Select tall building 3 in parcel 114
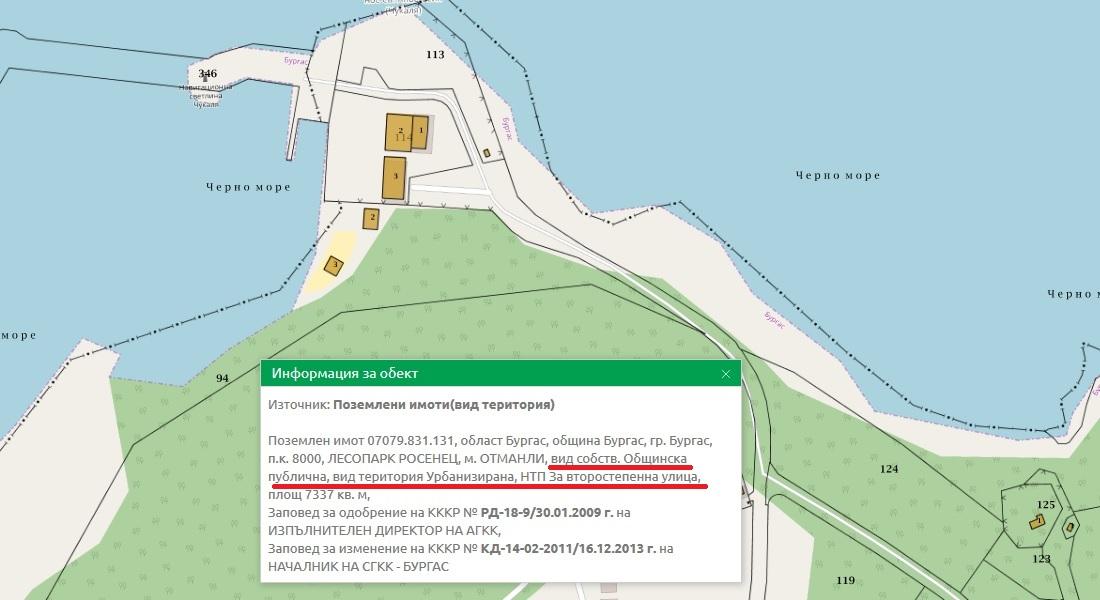Screen dimensions: 1100x600 (x=395, y=177)
